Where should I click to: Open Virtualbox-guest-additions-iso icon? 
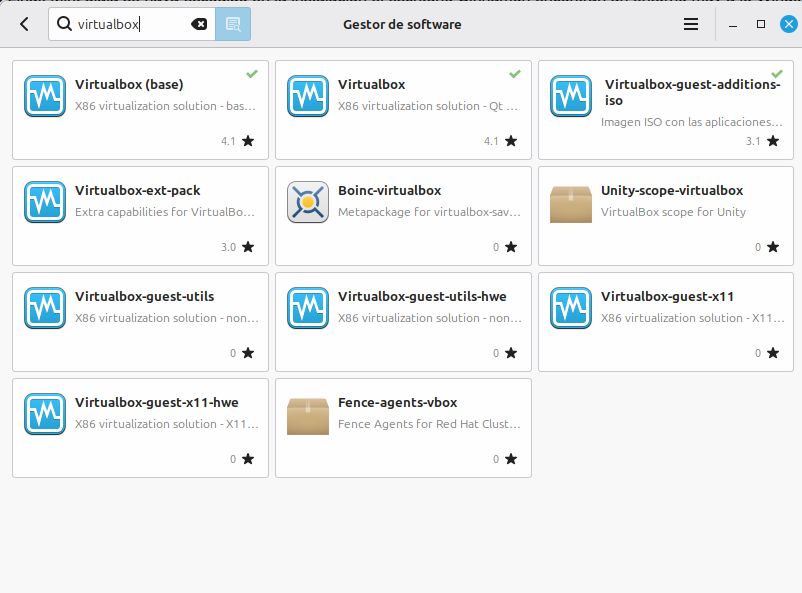(x=571, y=96)
